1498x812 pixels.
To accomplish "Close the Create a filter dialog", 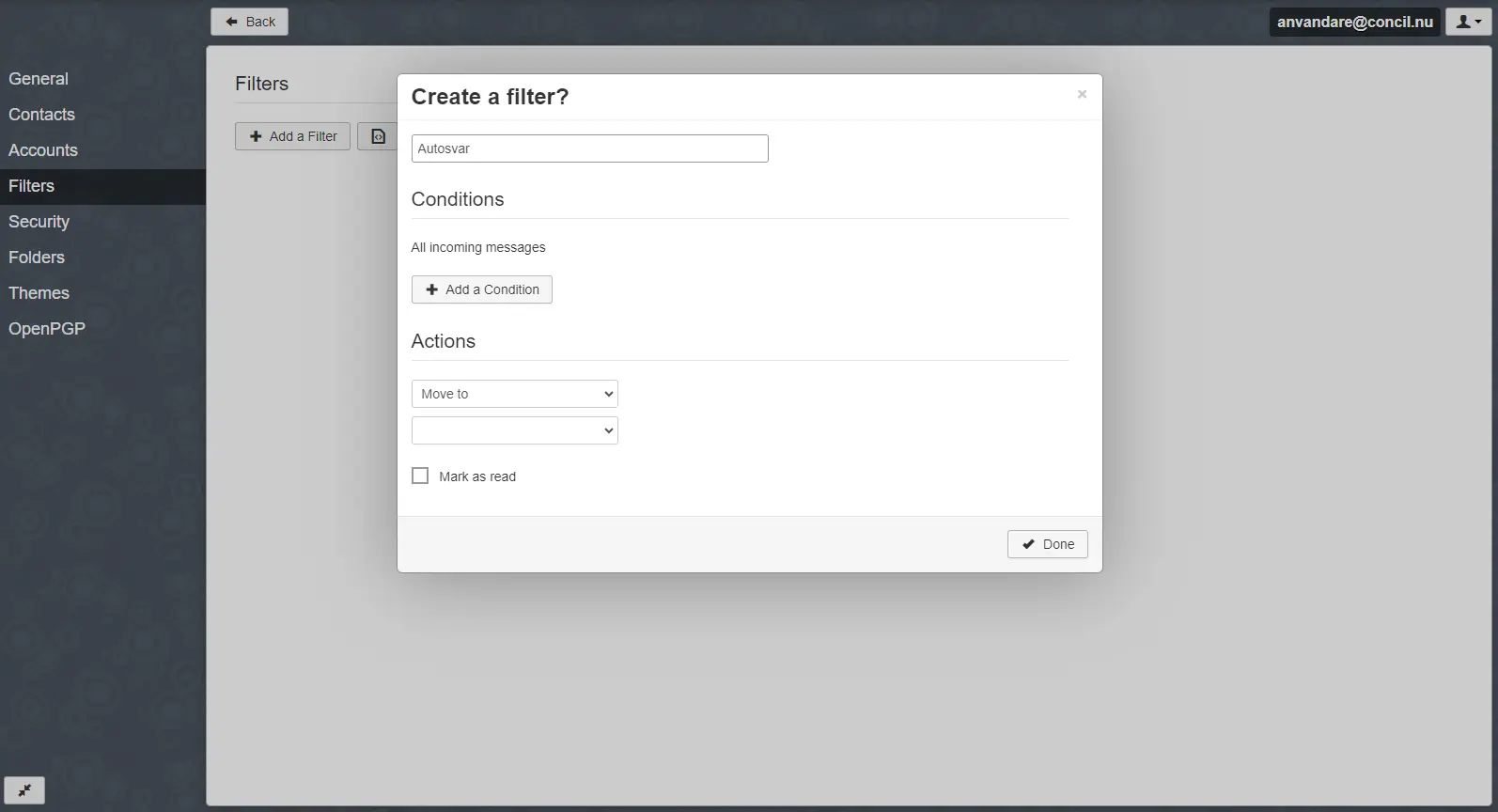I will (x=1082, y=94).
